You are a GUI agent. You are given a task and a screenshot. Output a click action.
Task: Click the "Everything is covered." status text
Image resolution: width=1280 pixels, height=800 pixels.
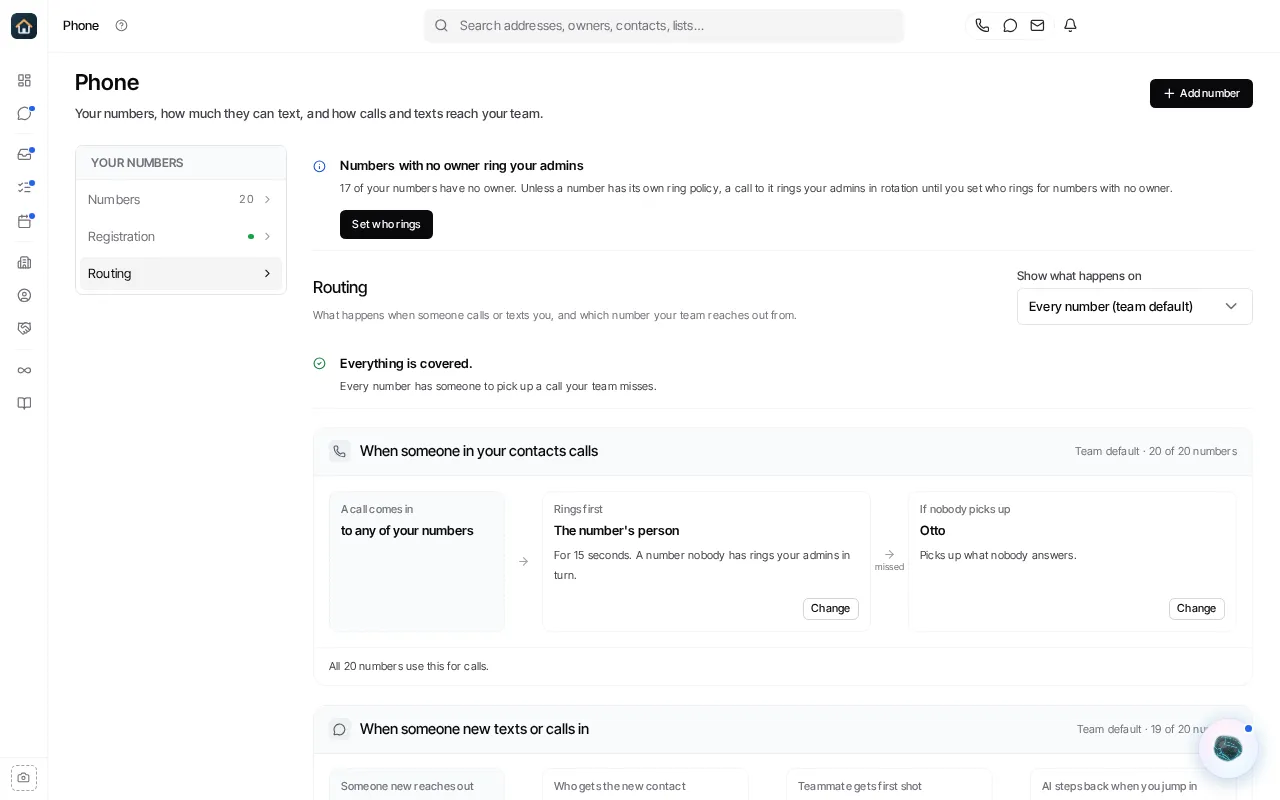(406, 363)
